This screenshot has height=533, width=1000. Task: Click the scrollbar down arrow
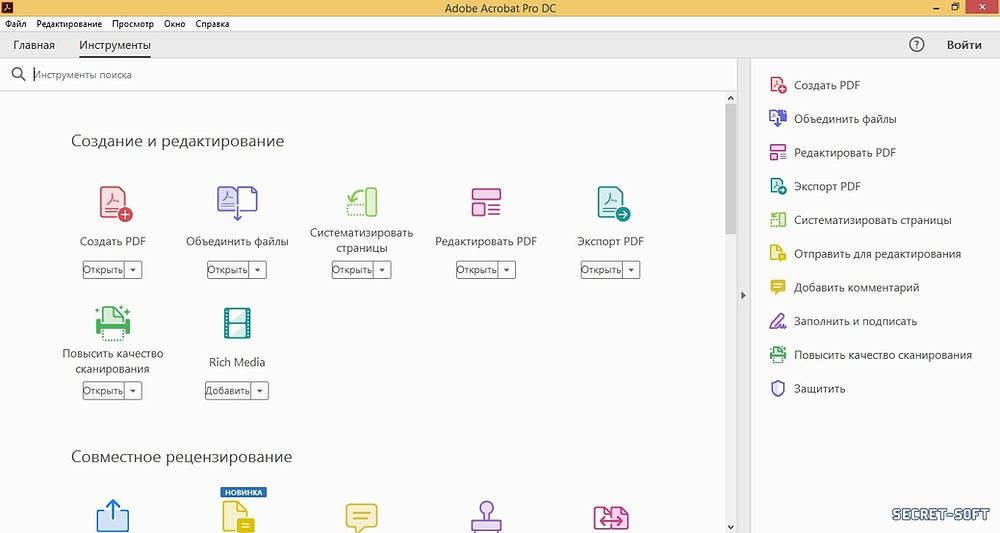pyautogui.click(x=731, y=527)
